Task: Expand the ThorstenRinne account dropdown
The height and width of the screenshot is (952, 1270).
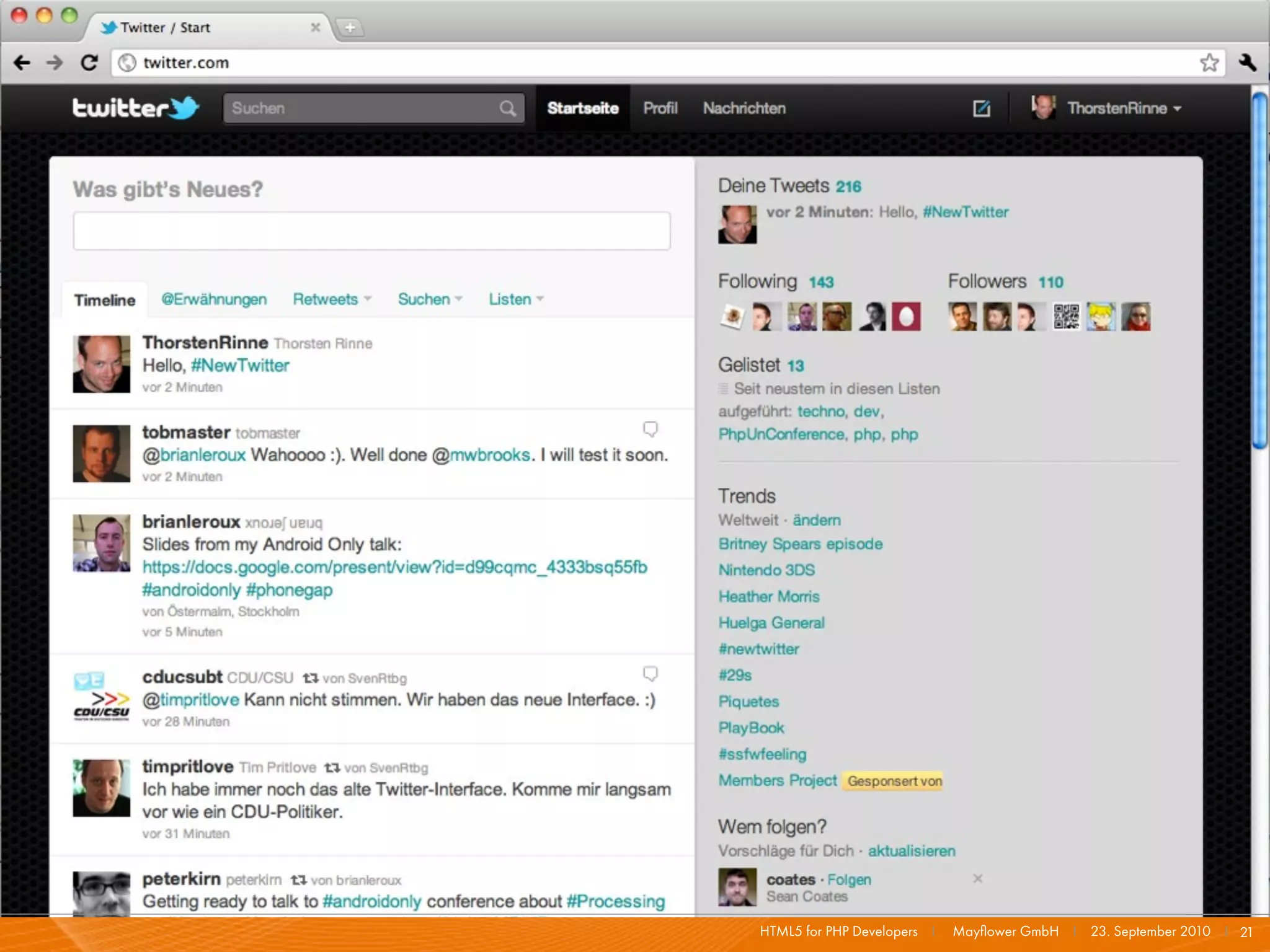Action: click(1107, 108)
